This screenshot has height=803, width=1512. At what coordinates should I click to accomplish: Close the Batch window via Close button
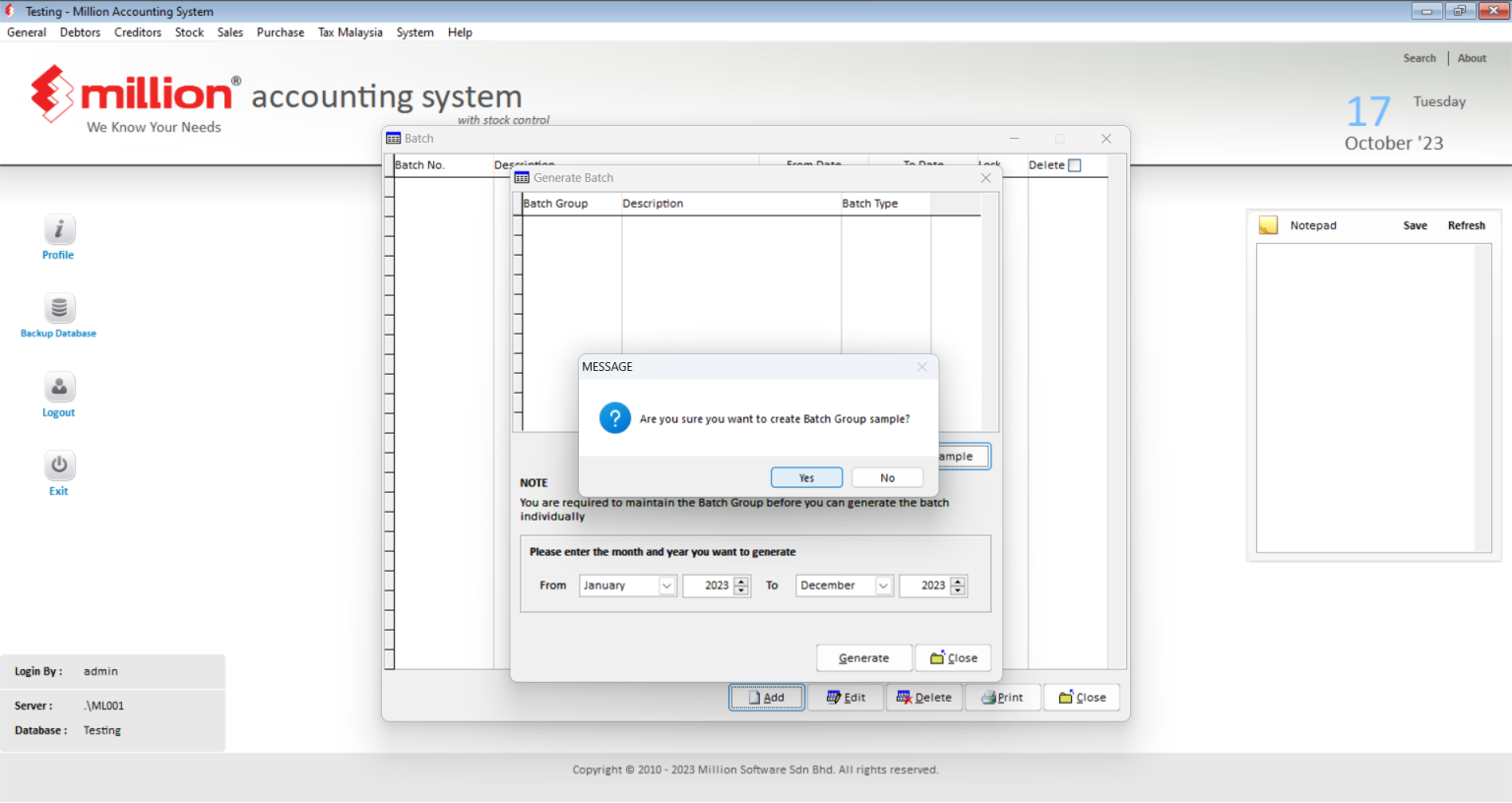click(1081, 697)
